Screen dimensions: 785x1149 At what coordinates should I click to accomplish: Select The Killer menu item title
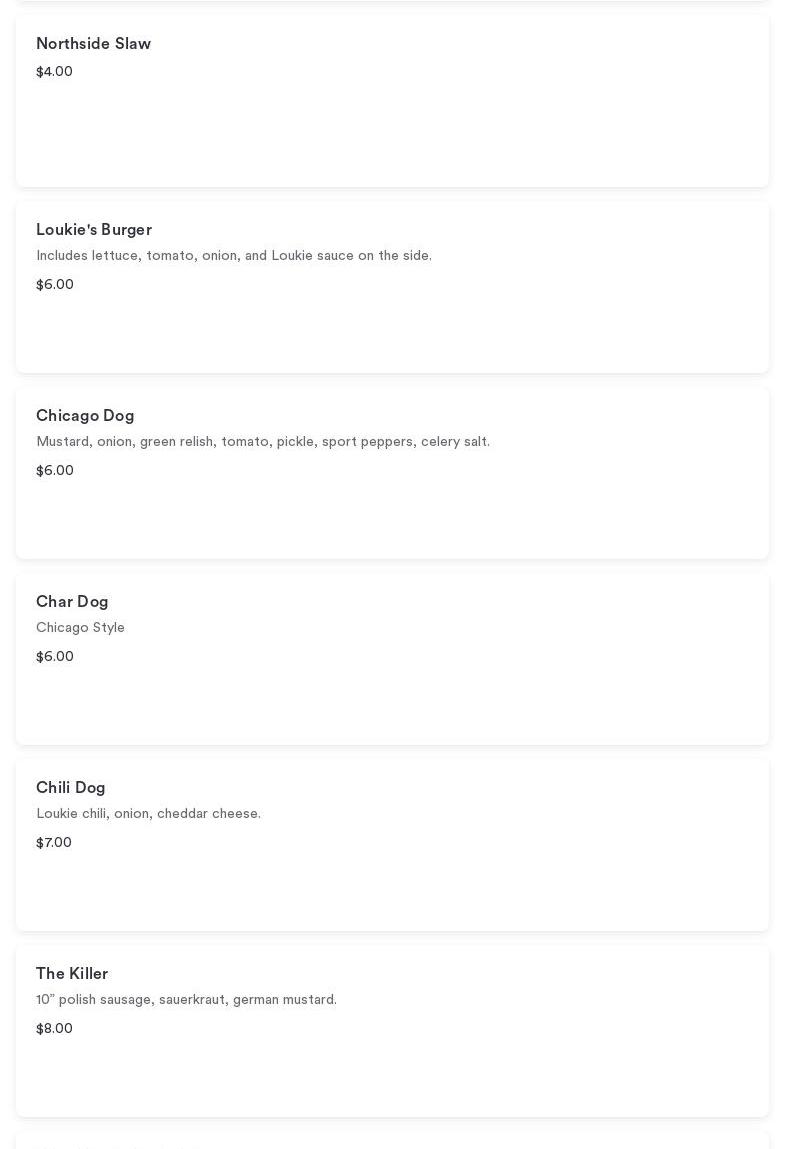[x=72, y=974]
